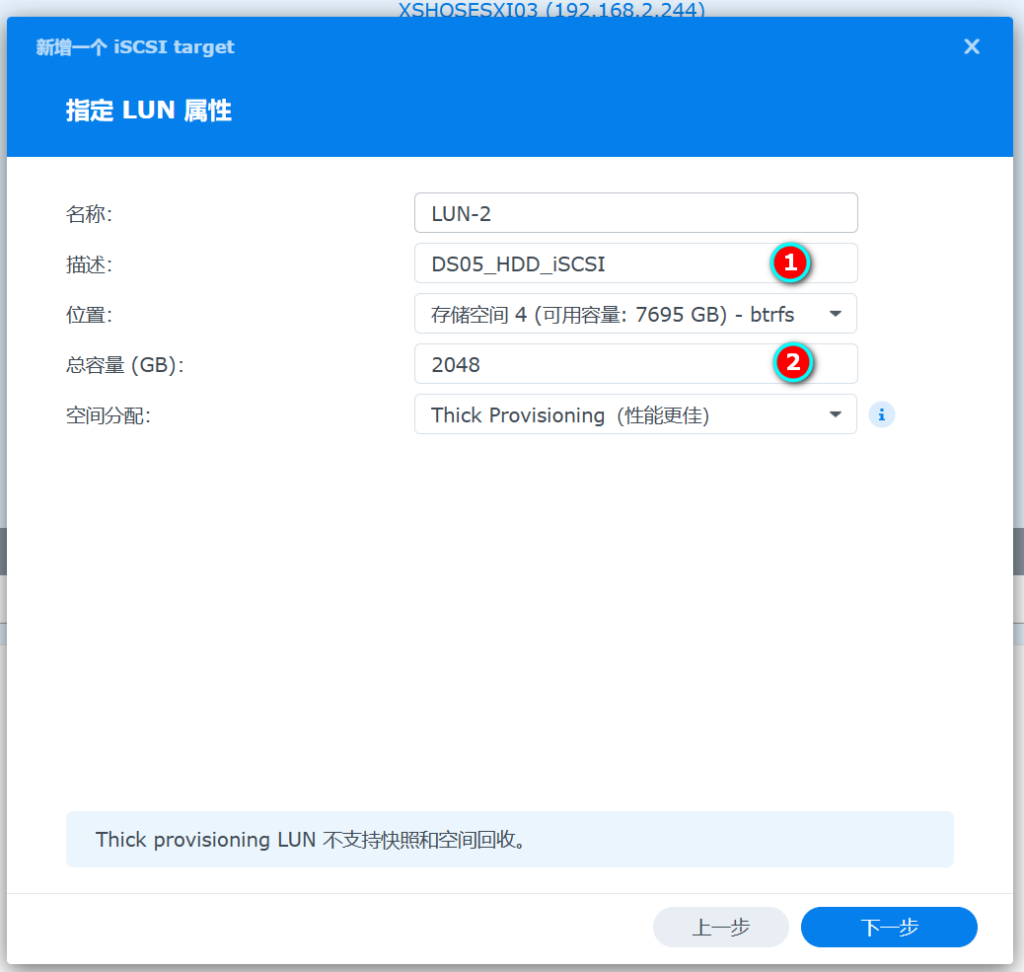
Task: Click the Thick provisioning LUN notice banner
Action: point(509,839)
